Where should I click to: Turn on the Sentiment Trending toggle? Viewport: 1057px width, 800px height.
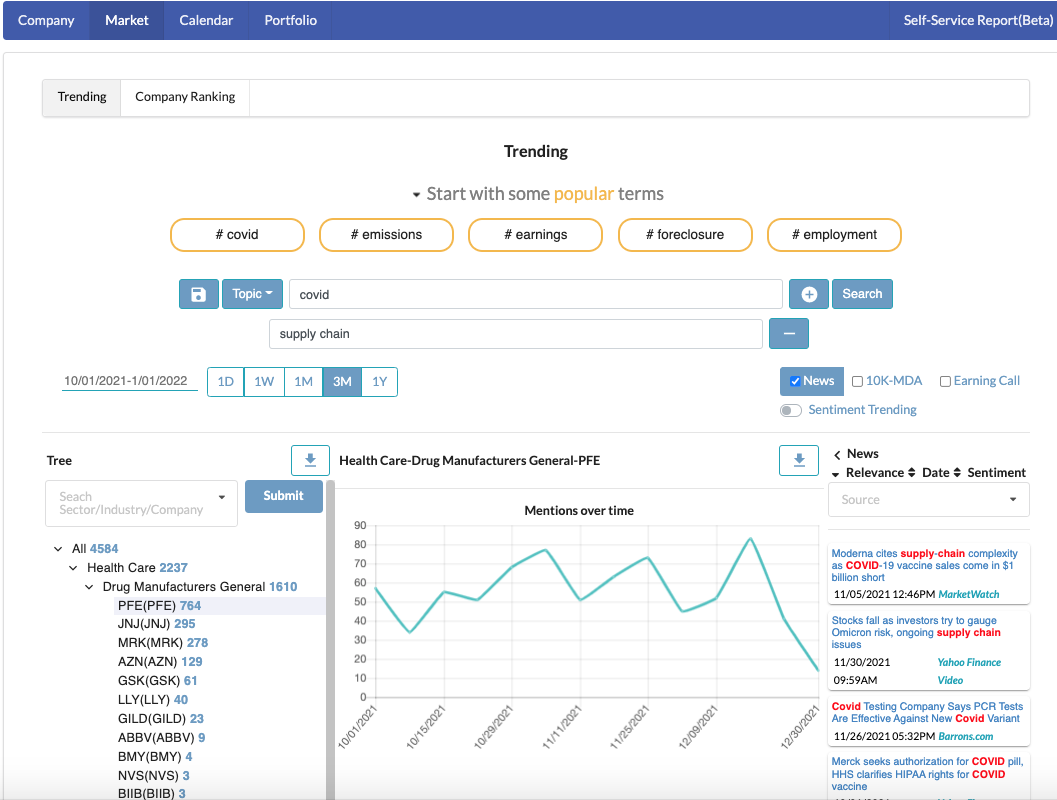(x=790, y=410)
